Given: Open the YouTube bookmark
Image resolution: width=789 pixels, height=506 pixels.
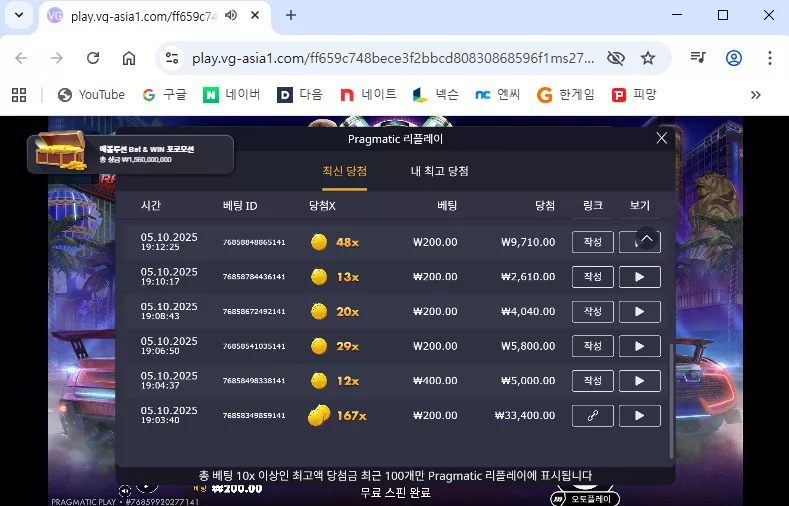Looking at the screenshot, I should [91, 95].
